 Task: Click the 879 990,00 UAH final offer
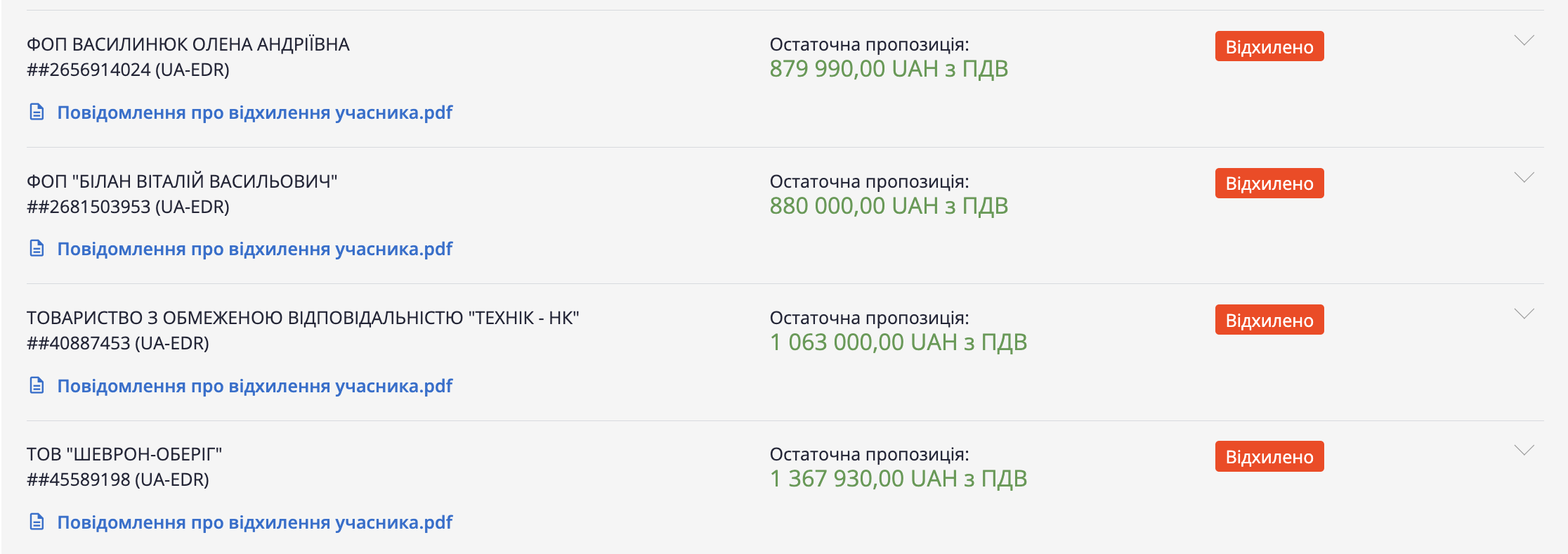tap(888, 69)
